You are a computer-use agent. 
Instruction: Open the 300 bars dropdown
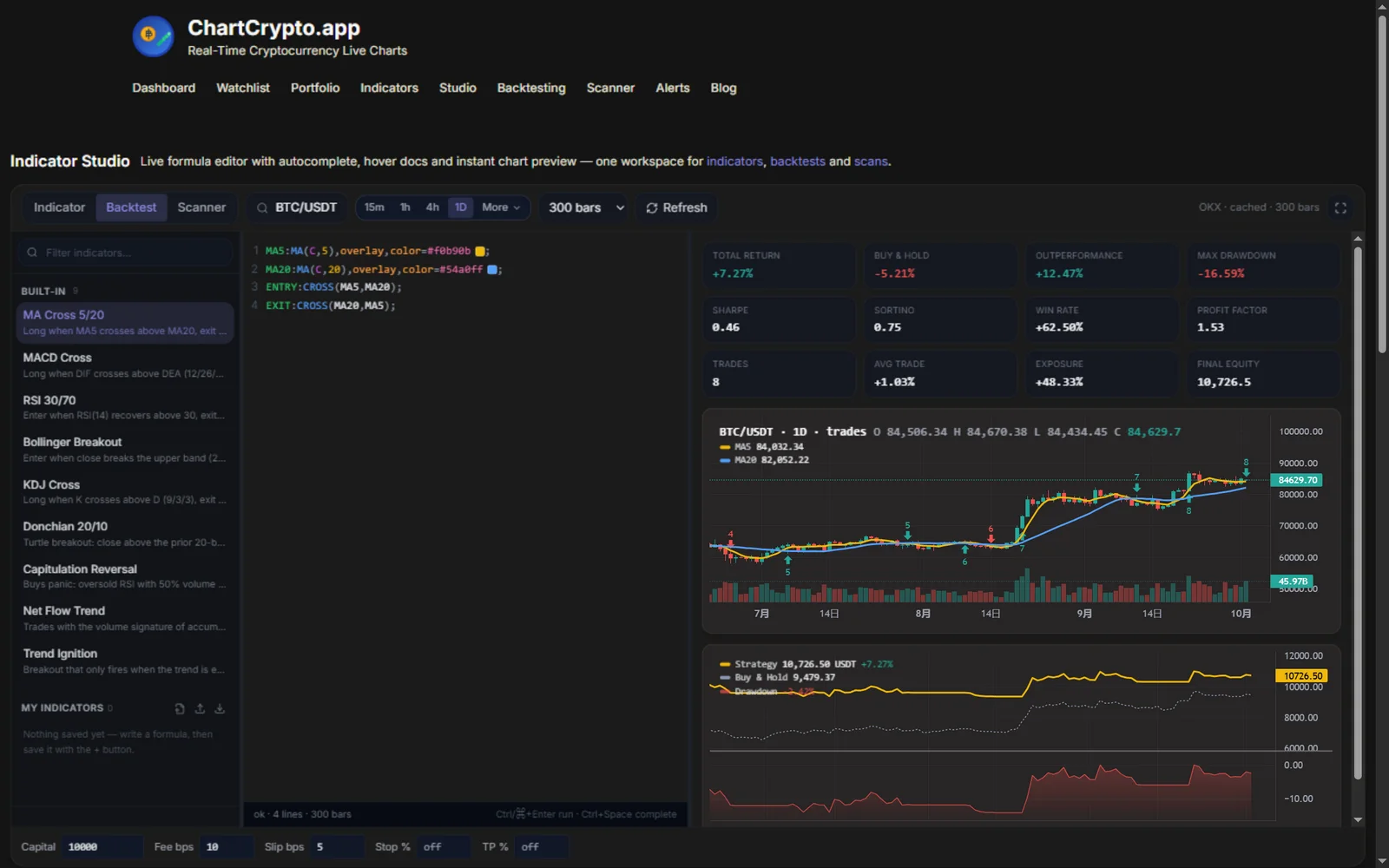point(586,207)
